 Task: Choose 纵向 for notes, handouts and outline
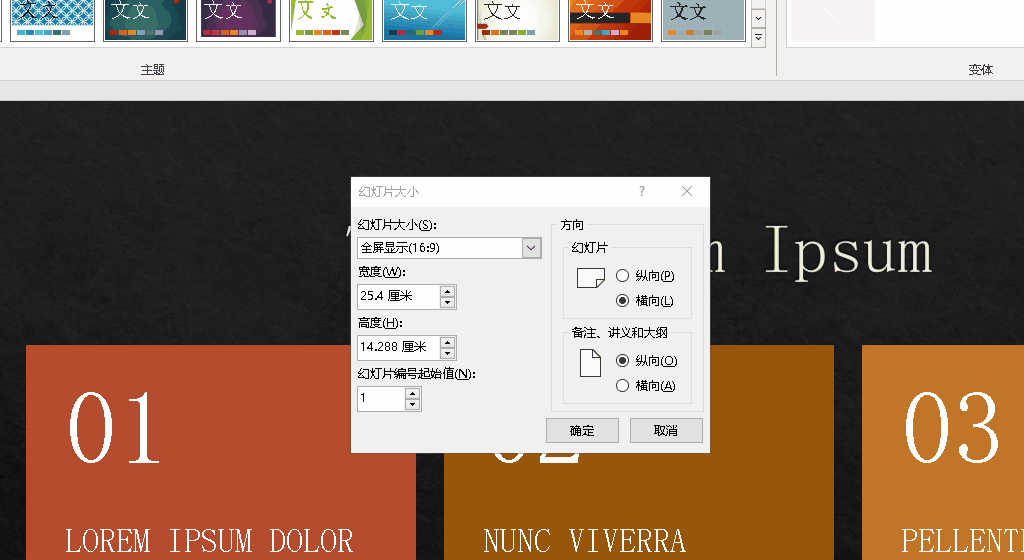coord(623,361)
